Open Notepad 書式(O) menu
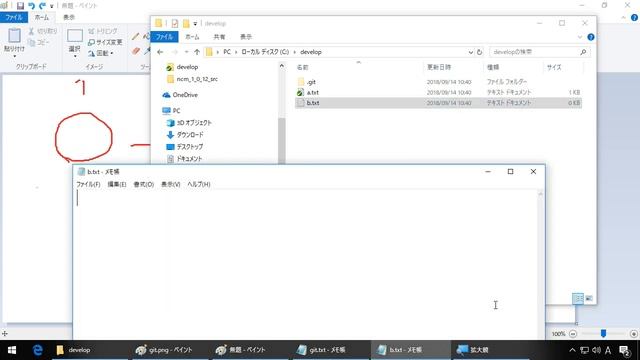 click(144, 184)
